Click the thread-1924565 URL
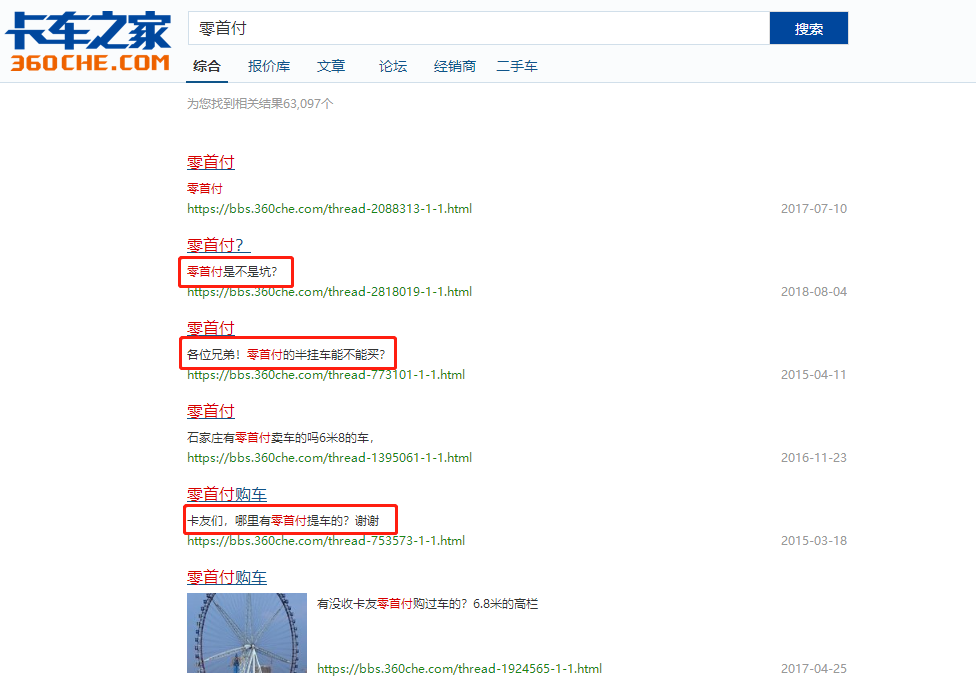The width and height of the screenshot is (976, 691). [x=459, y=669]
